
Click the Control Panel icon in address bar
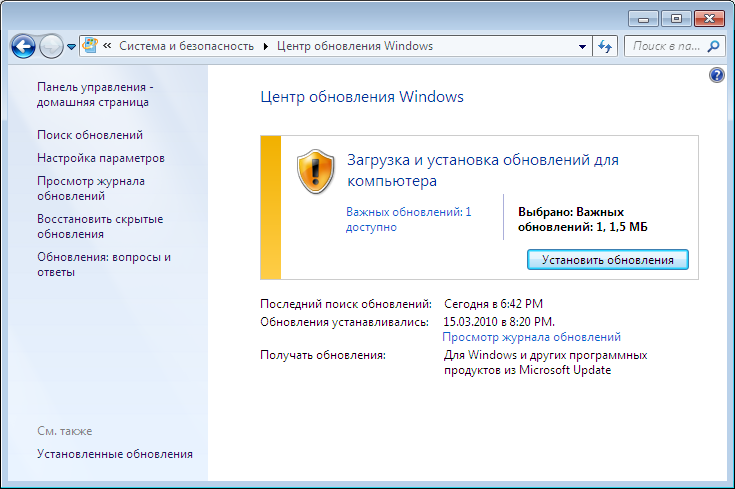[x=90, y=45]
